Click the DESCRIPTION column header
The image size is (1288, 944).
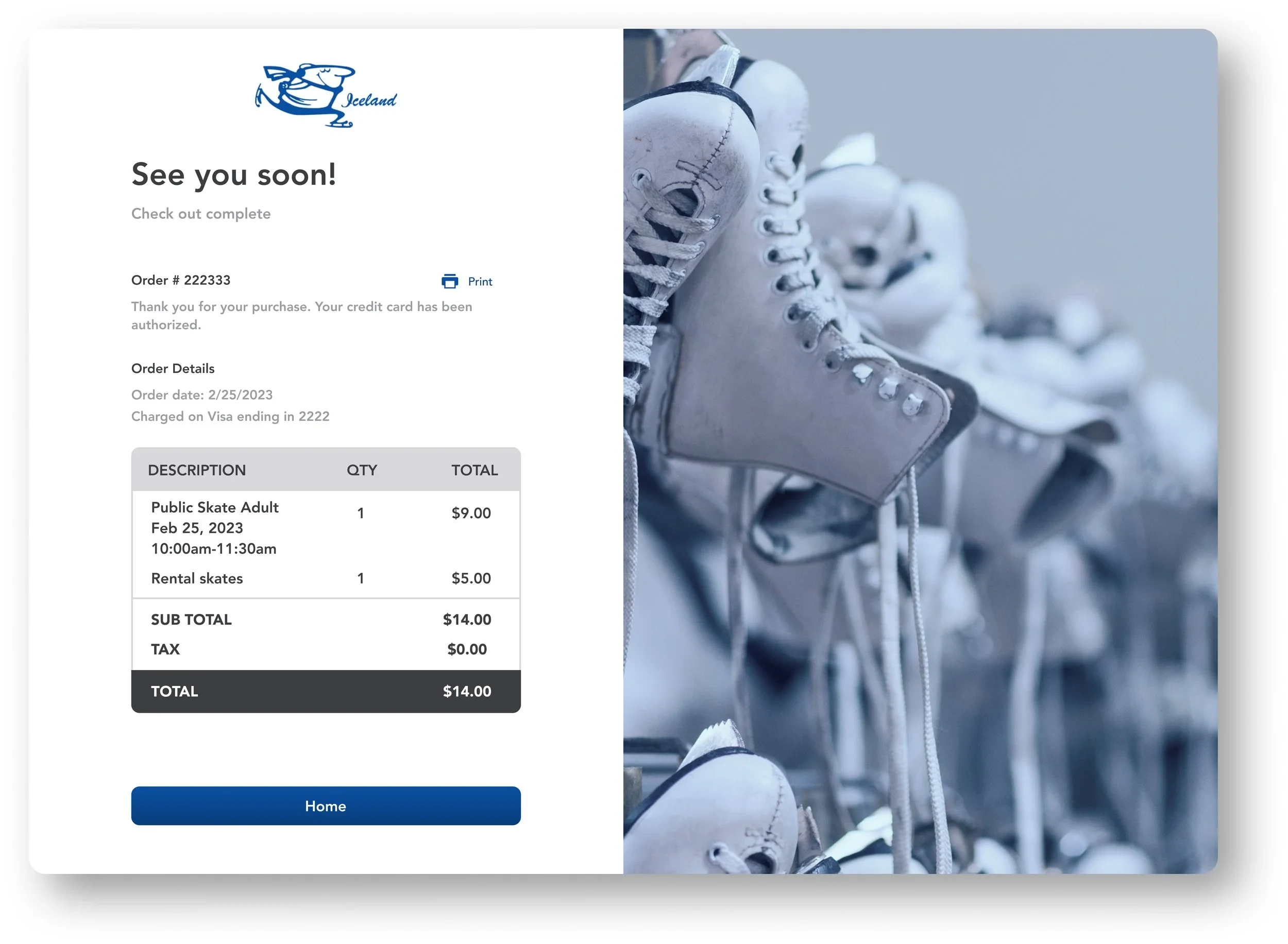tap(197, 470)
